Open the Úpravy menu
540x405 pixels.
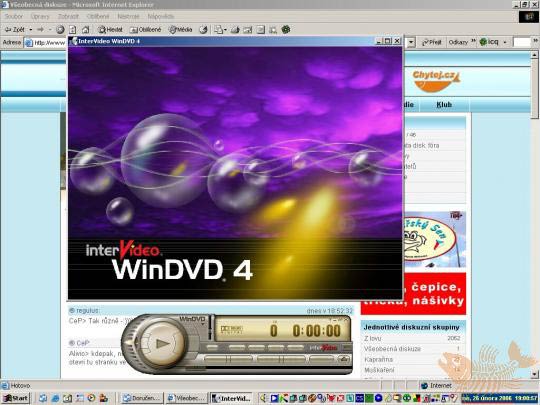(x=40, y=16)
